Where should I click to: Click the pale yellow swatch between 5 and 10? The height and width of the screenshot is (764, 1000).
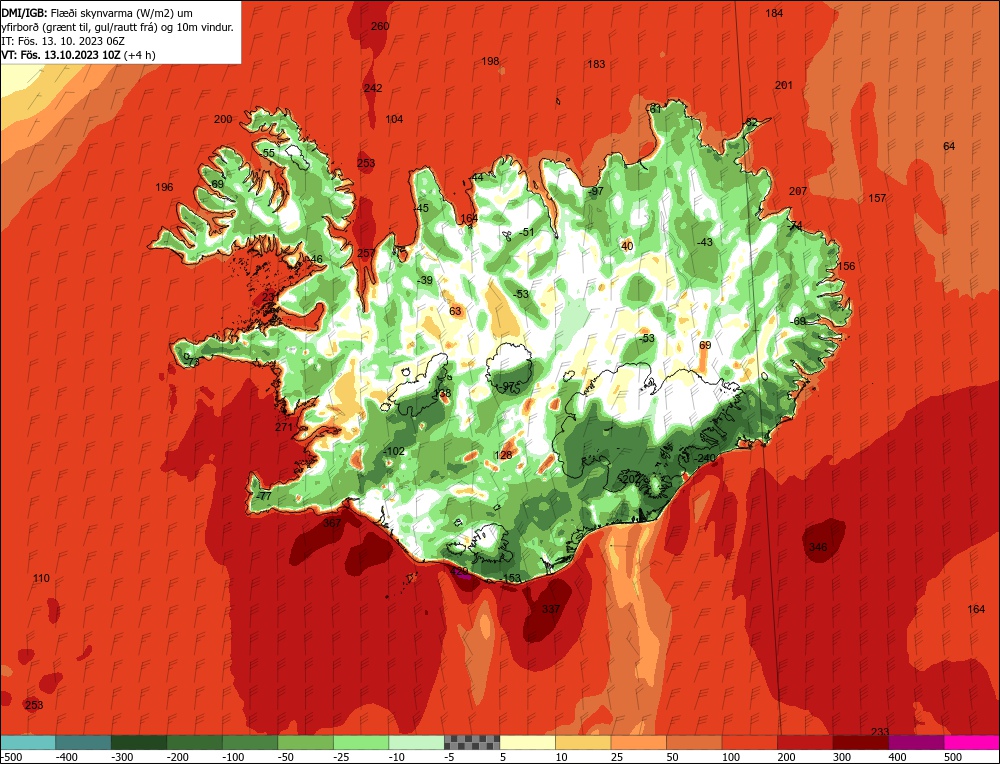click(527, 742)
